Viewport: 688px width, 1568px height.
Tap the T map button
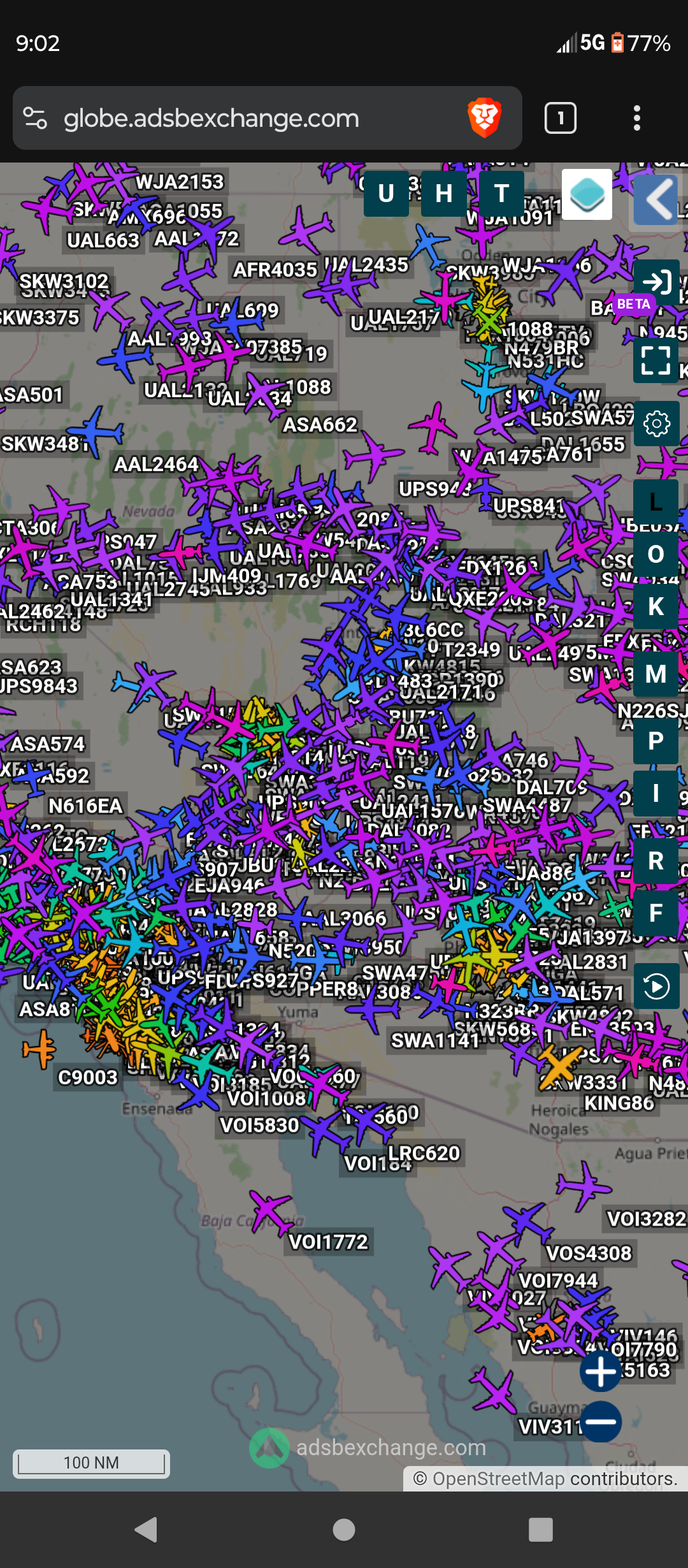pyautogui.click(x=501, y=193)
